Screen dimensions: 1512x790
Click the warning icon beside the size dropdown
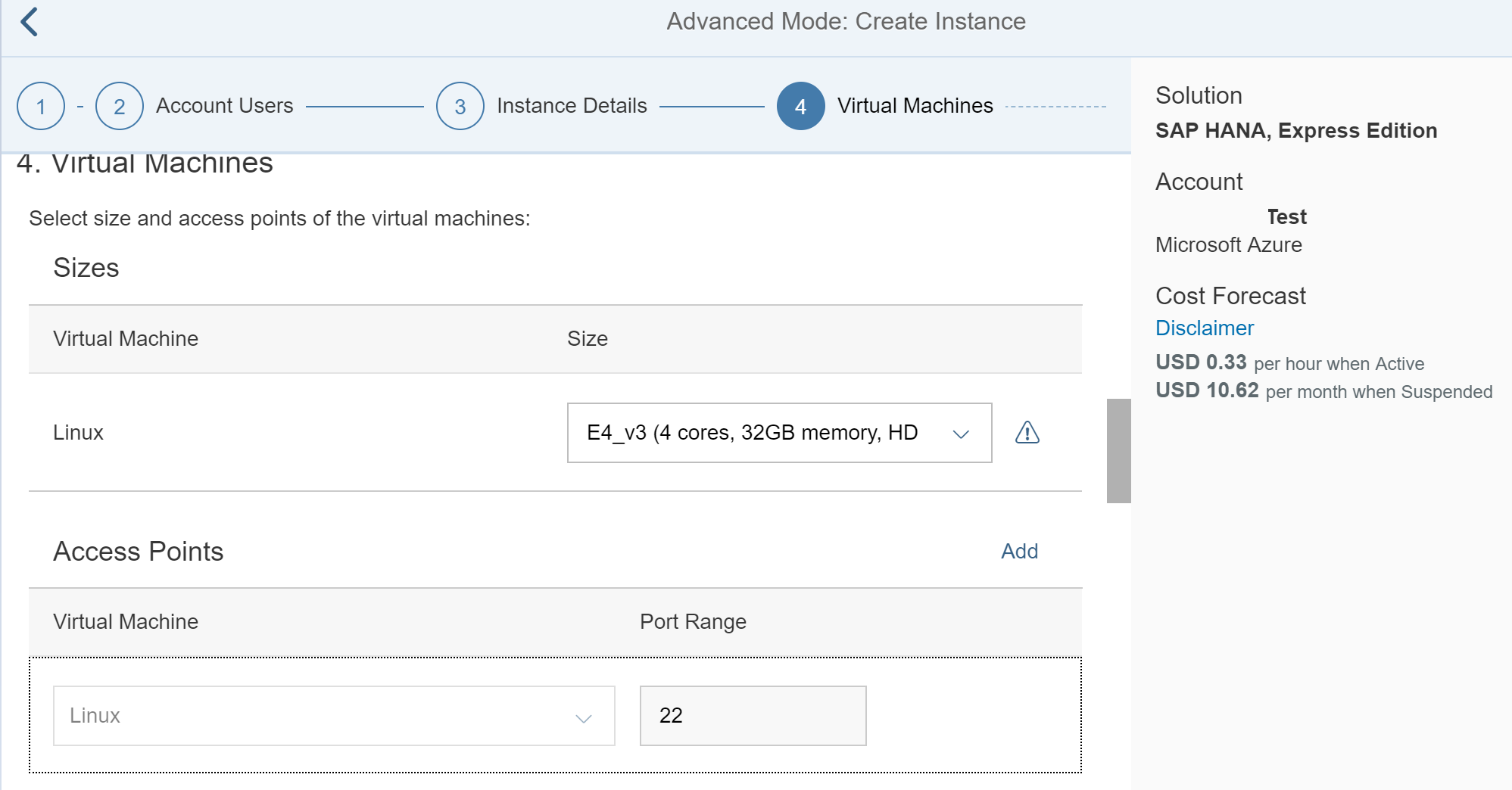(x=1027, y=433)
